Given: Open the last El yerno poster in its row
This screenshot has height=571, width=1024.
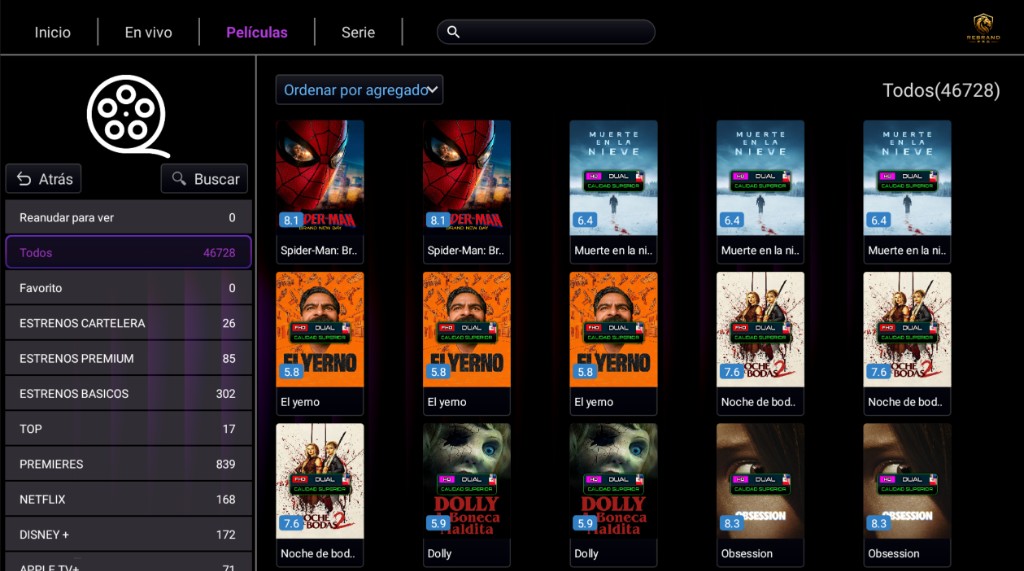Looking at the screenshot, I should click(613, 329).
